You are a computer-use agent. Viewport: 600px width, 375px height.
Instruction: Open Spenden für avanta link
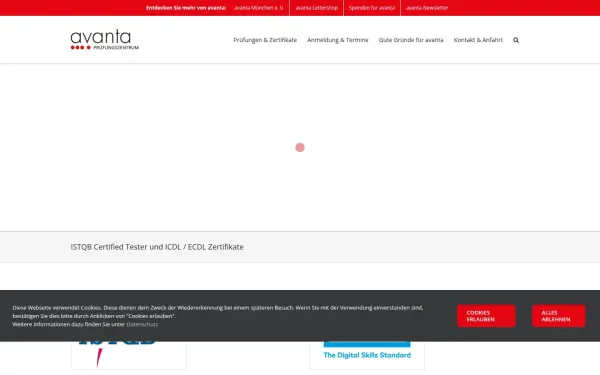point(372,8)
